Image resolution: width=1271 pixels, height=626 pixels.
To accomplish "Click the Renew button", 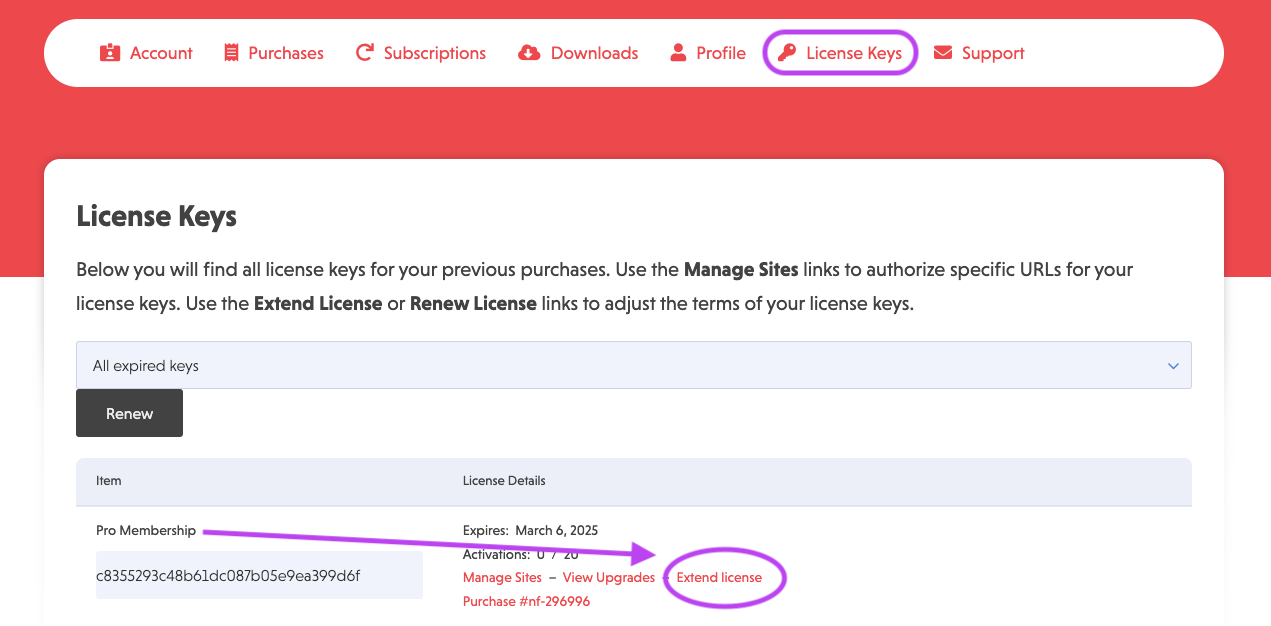I will [x=129, y=412].
